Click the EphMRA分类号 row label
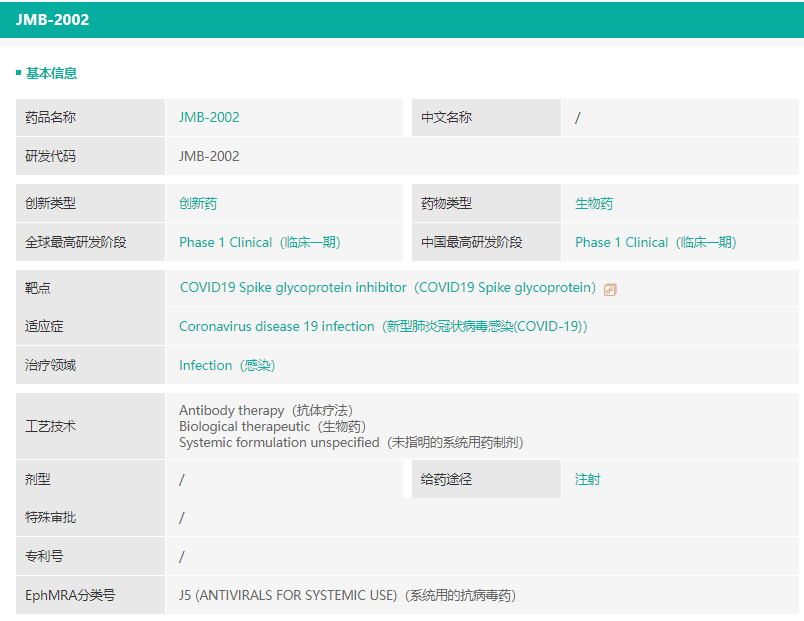Viewport: 804px width, 621px height. pos(70,595)
